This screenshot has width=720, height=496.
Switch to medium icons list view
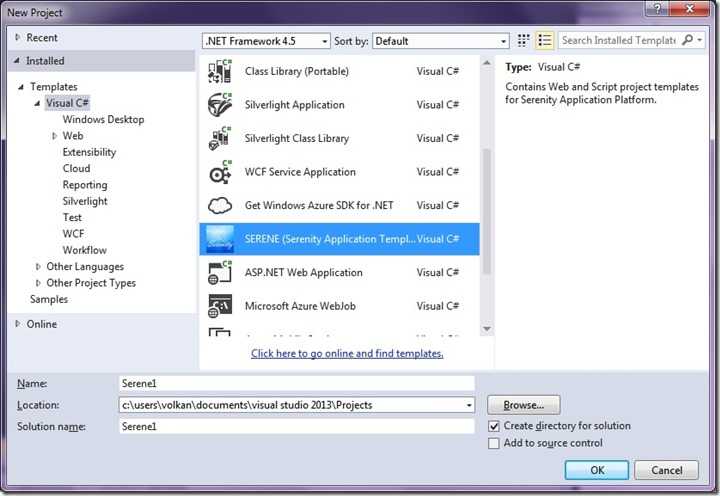545,40
